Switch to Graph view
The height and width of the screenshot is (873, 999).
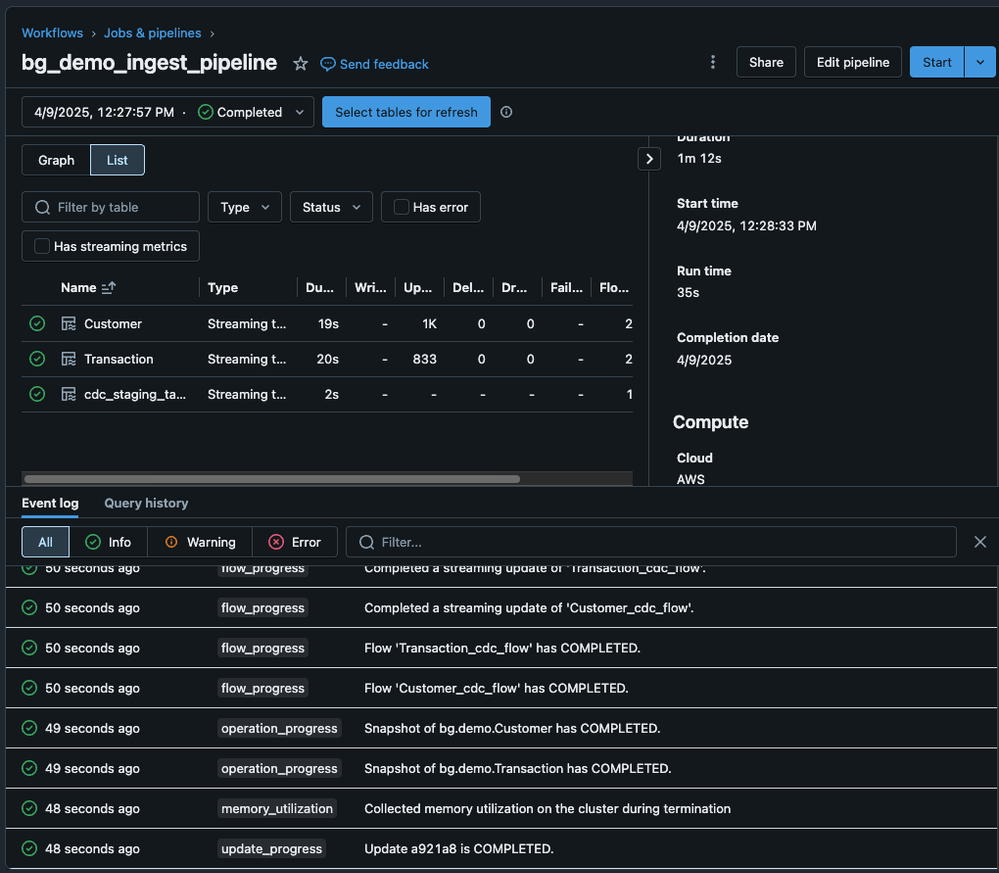pos(56,160)
